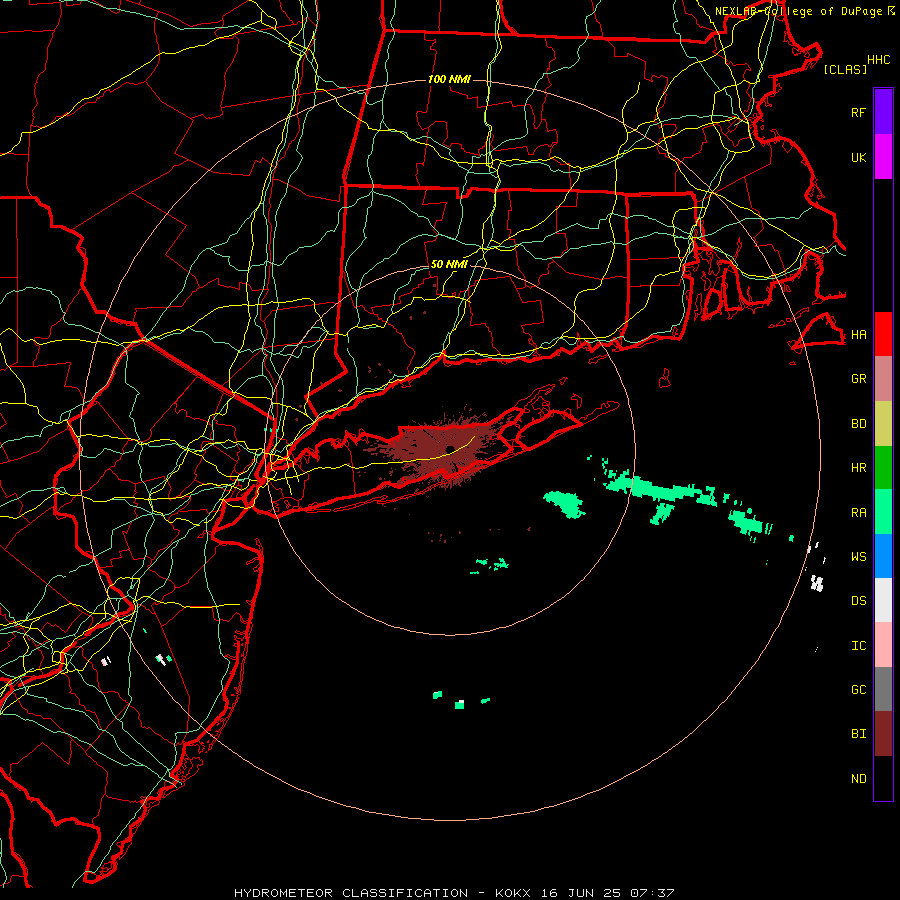Click the WS blue legend swatch
Image resolution: width=900 pixels, height=900 pixels.
tap(883, 556)
